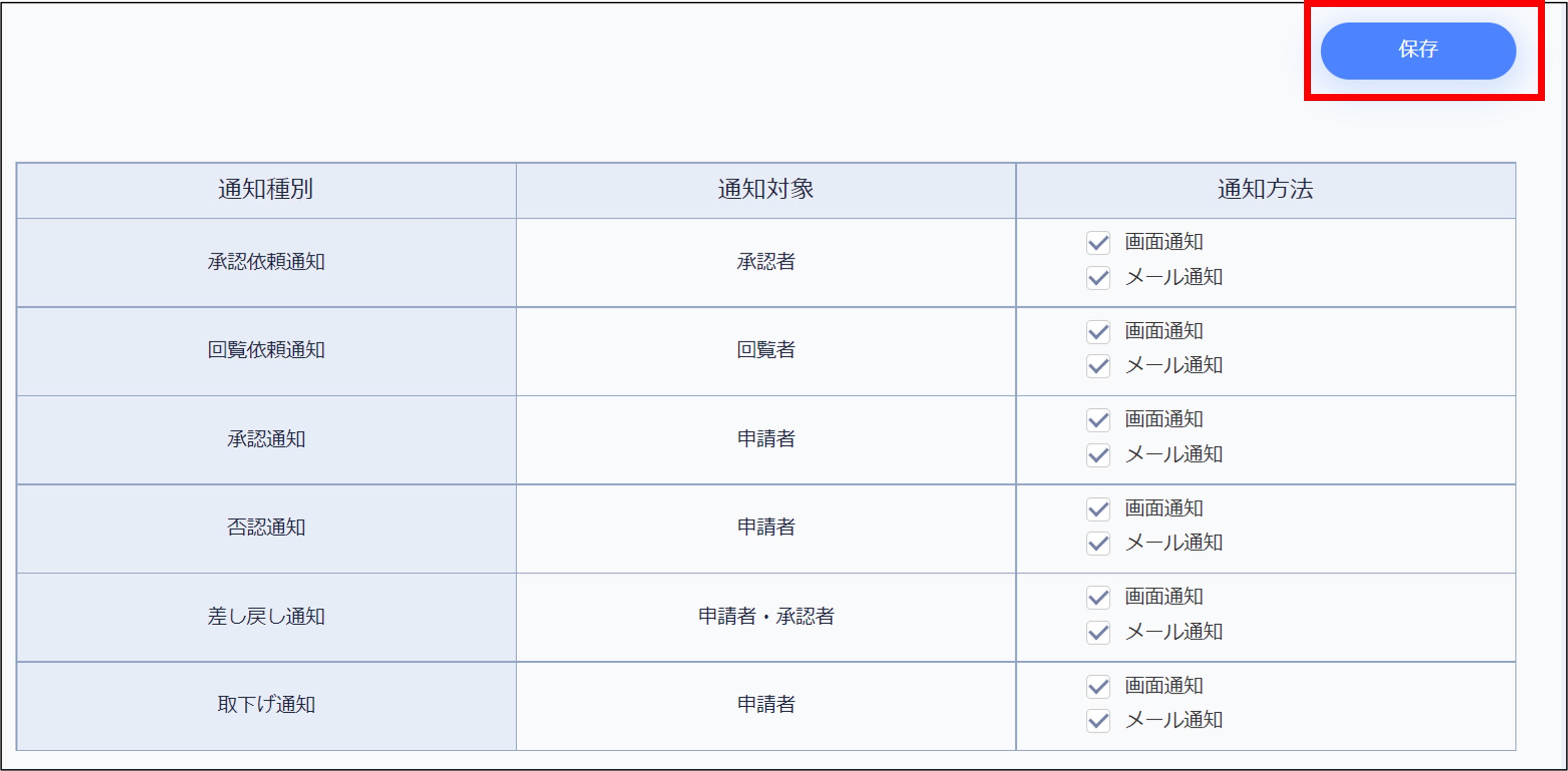Click the 保存 save button
Viewport: 1568px width, 771px height.
coord(1418,50)
